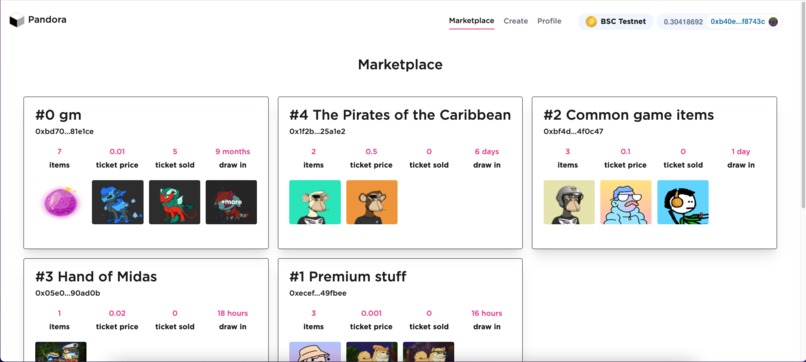The width and height of the screenshot is (806, 362).
Task: Click the bucket hat thumbnail in Premium stuff
Action: 315,352
